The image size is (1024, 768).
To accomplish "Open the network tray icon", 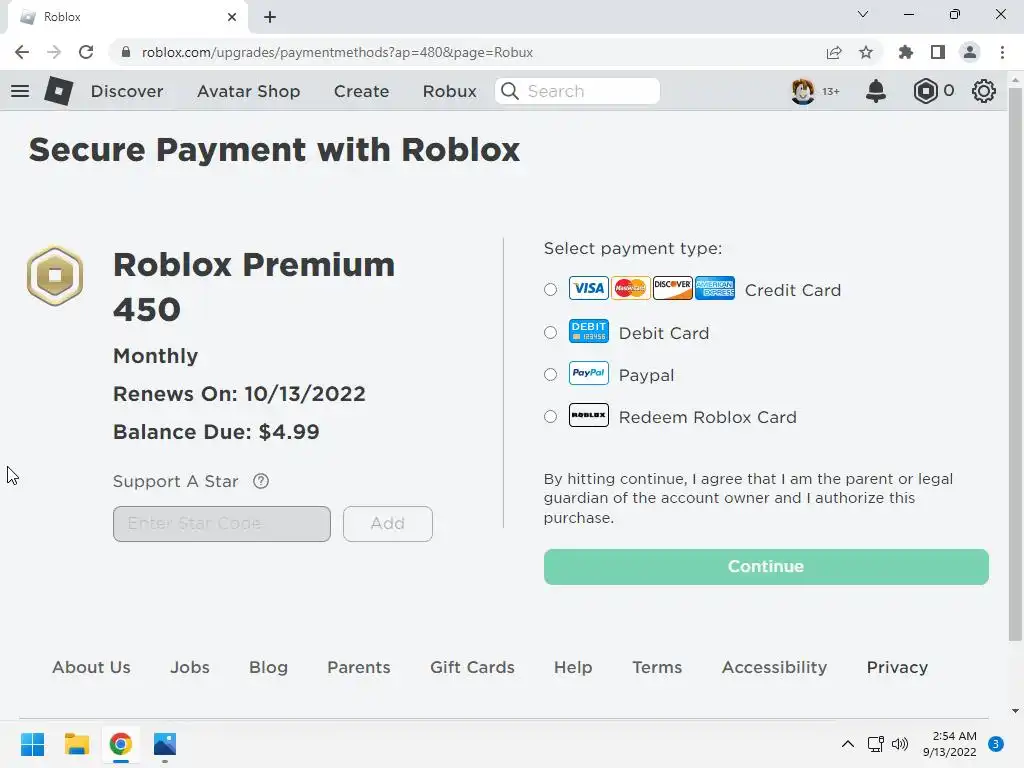I will click(876, 744).
